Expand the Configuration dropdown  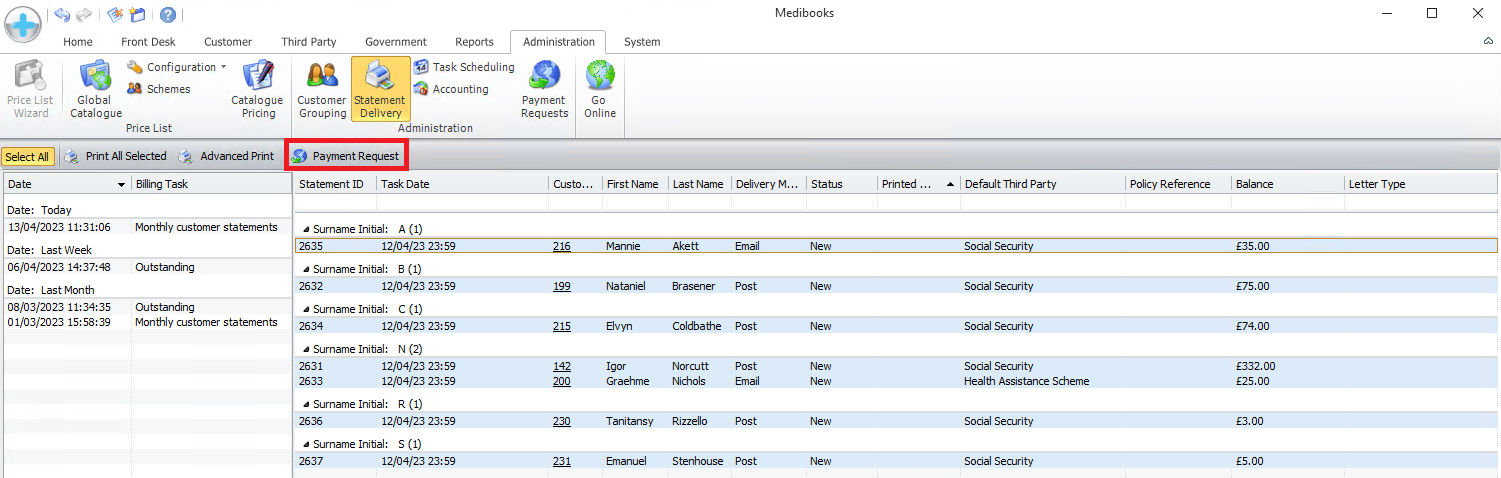(177, 67)
